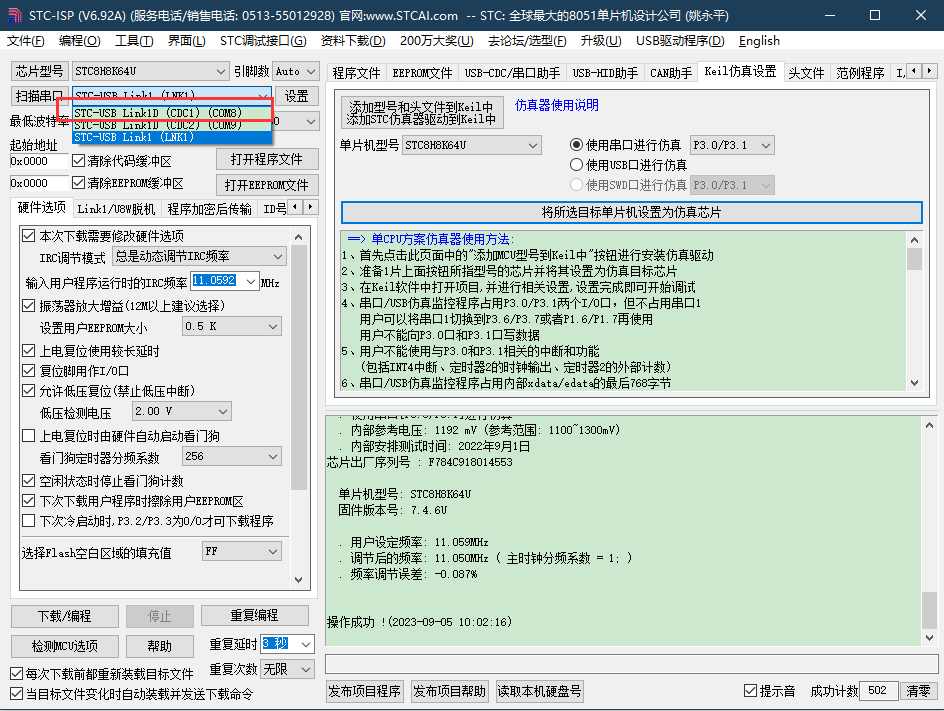Open the 程序加密后传输 tab
Viewport: 944px width, 711px height.
tap(210, 209)
